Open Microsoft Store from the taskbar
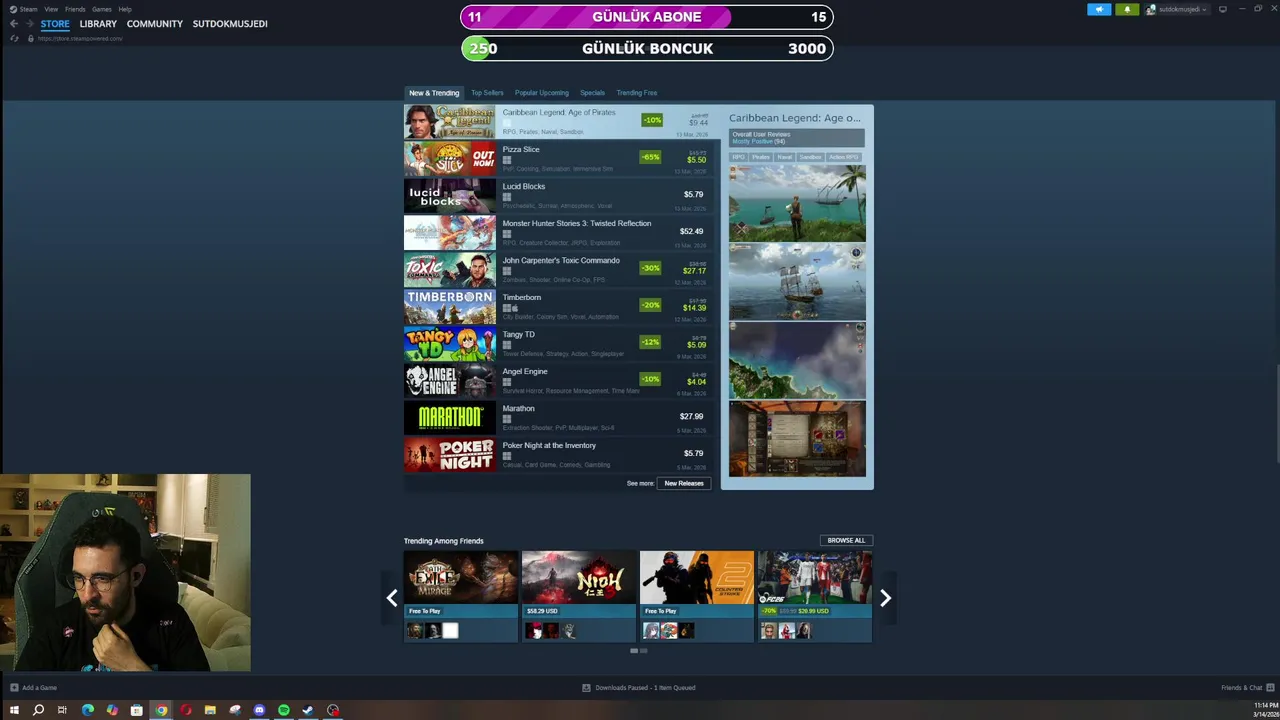1280x720 pixels. point(136,710)
